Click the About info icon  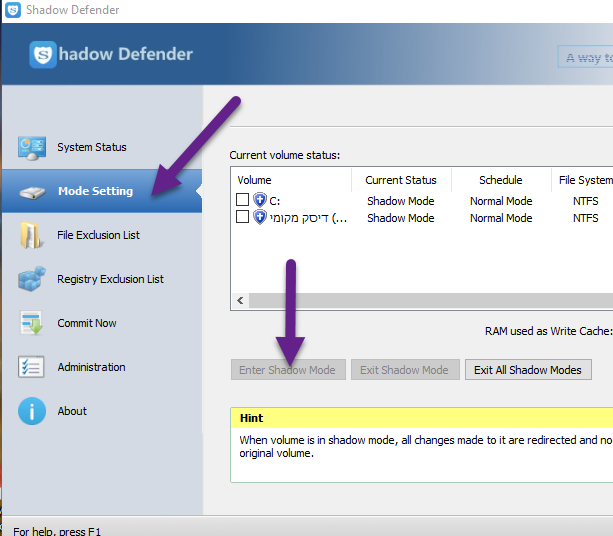[x=32, y=411]
